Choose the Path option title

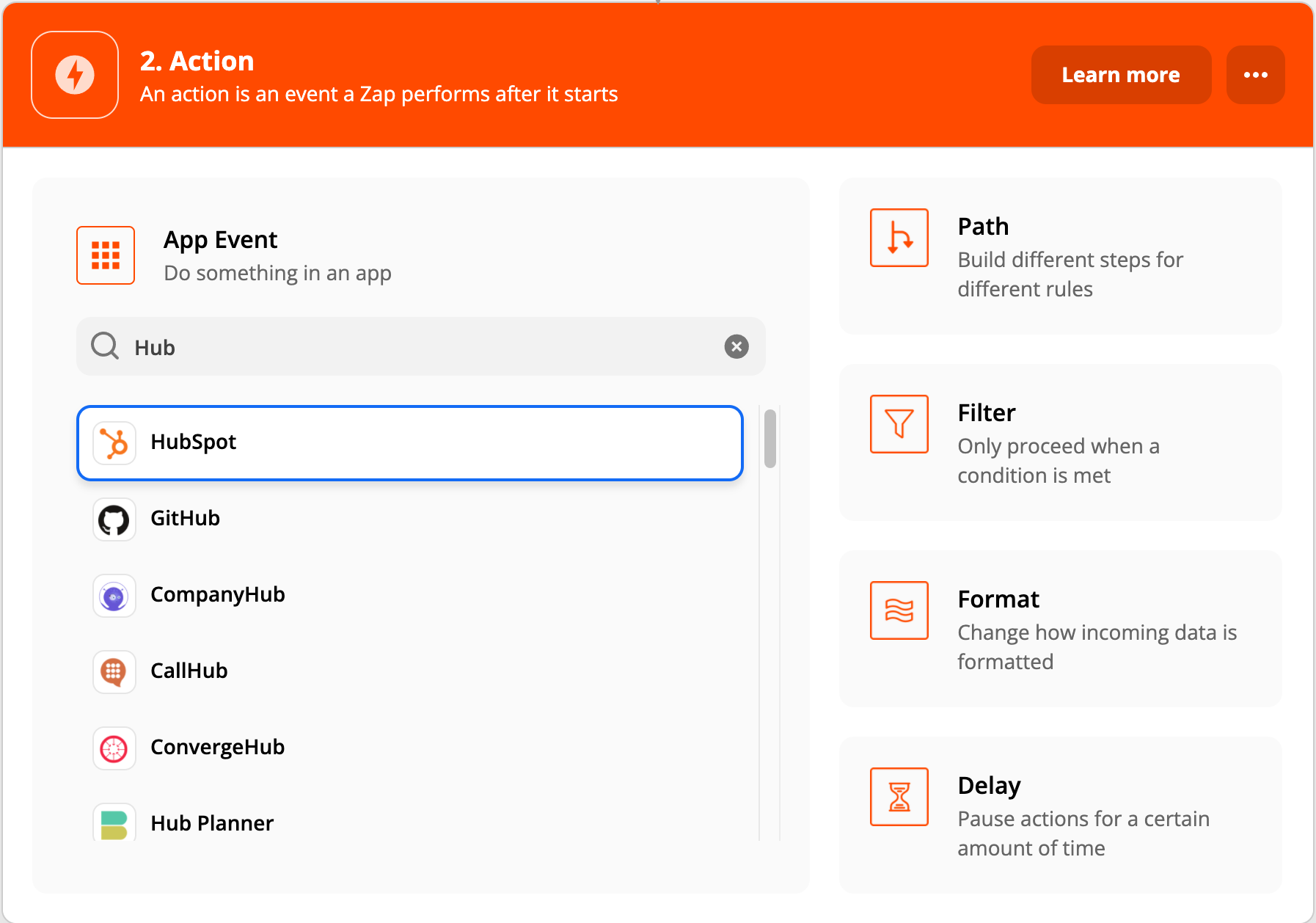point(983,227)
